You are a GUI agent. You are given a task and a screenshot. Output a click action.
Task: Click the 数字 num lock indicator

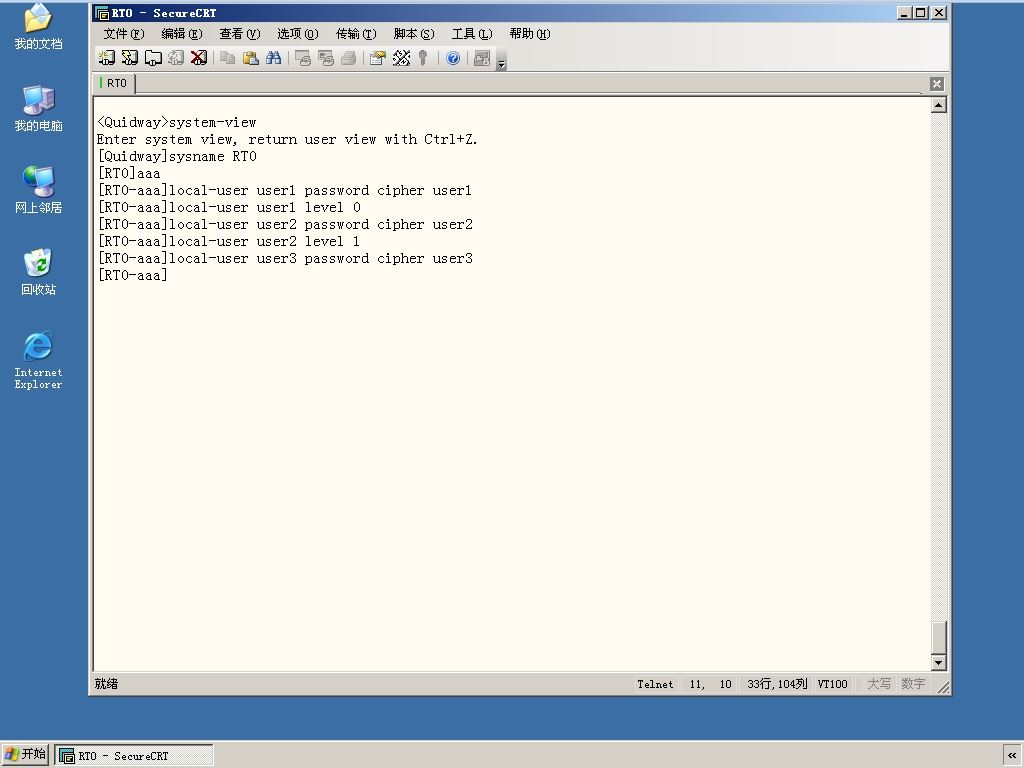(x=913, y=684)
